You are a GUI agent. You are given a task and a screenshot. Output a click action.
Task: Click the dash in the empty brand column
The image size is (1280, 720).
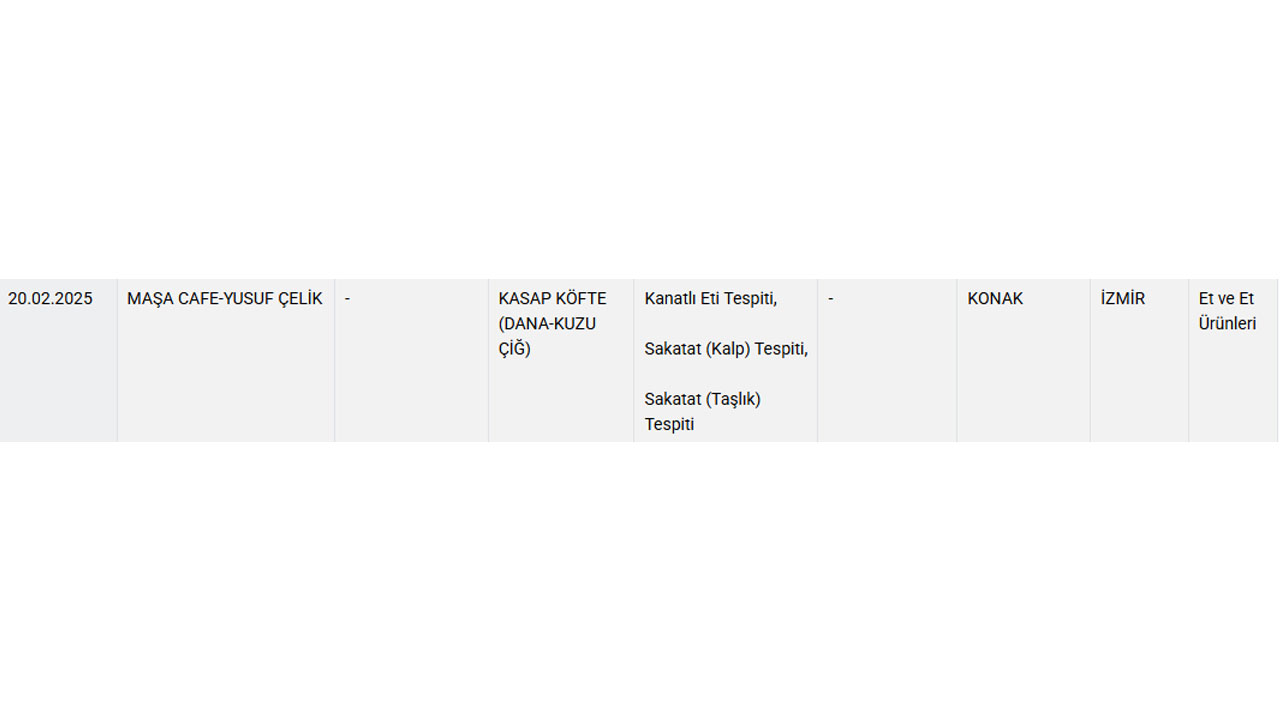point(347,298)
